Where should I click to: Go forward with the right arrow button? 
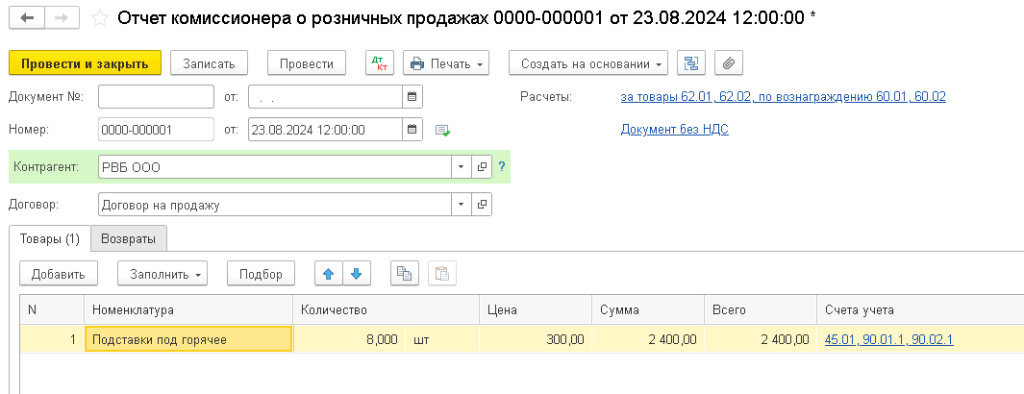point(61,18)
